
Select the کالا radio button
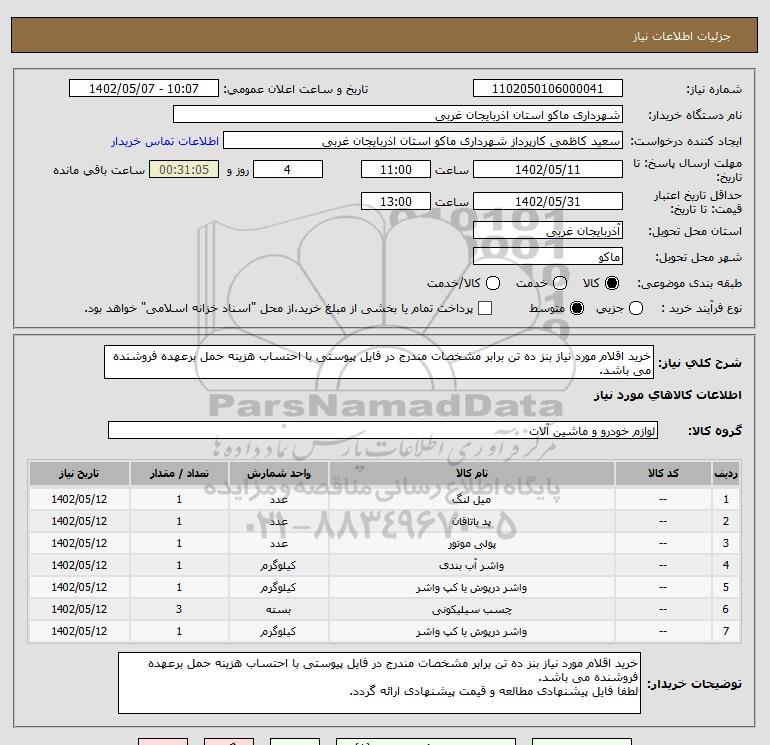coord(612,283)
